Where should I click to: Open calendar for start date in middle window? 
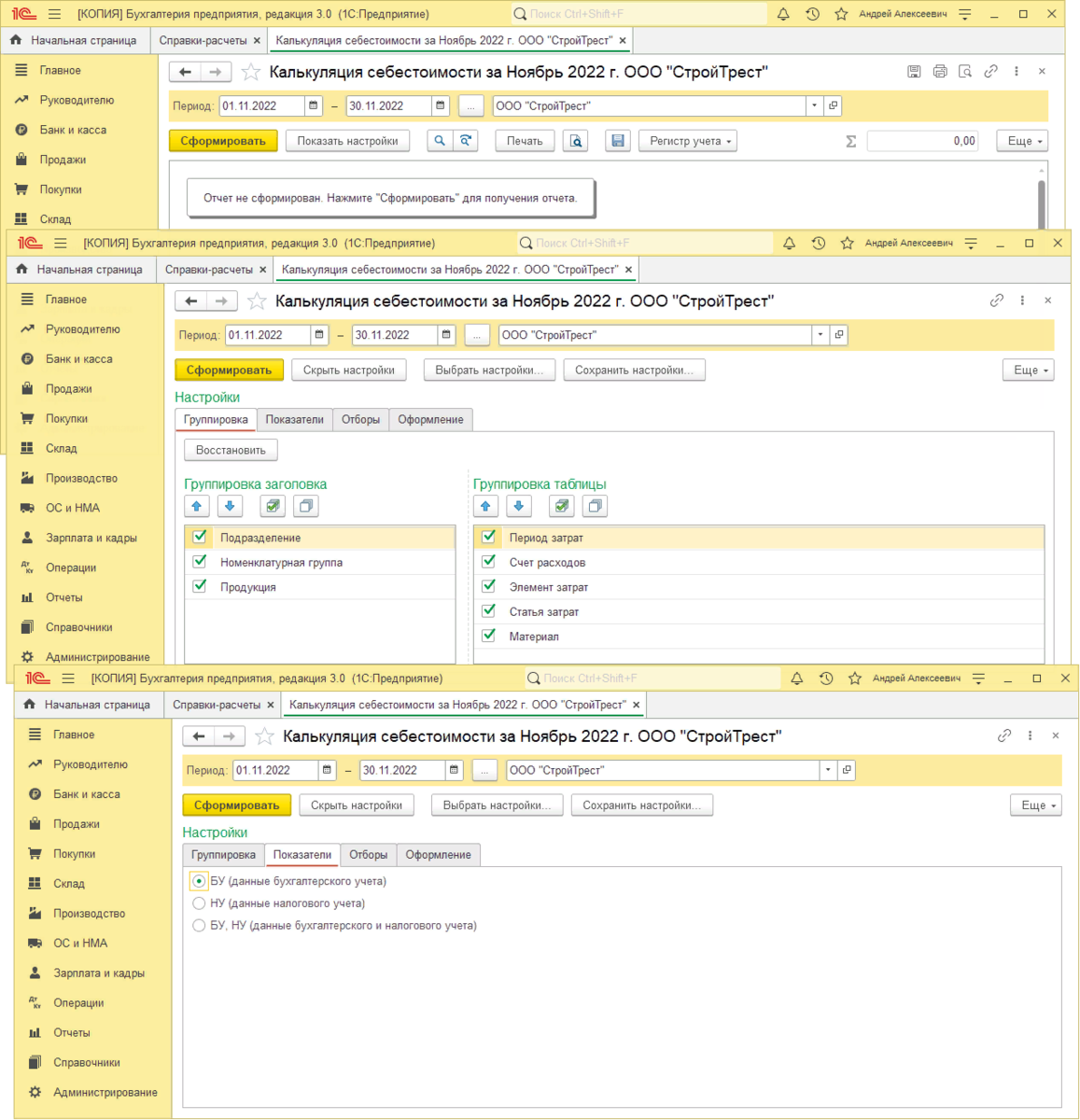(319, 335)
